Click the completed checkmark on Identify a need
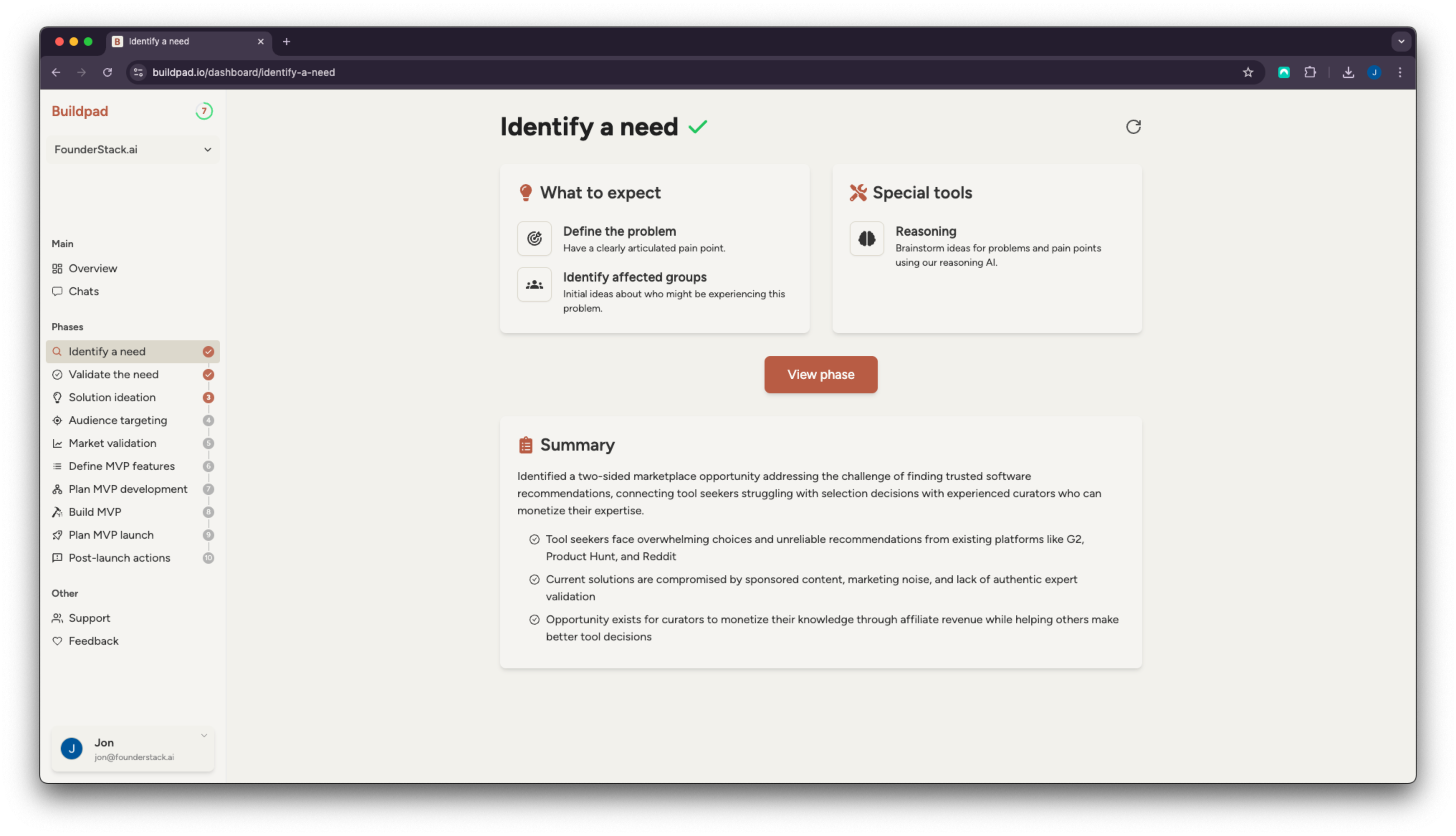1456x836 pixels. pyautogui.click(x=209, y=351)
